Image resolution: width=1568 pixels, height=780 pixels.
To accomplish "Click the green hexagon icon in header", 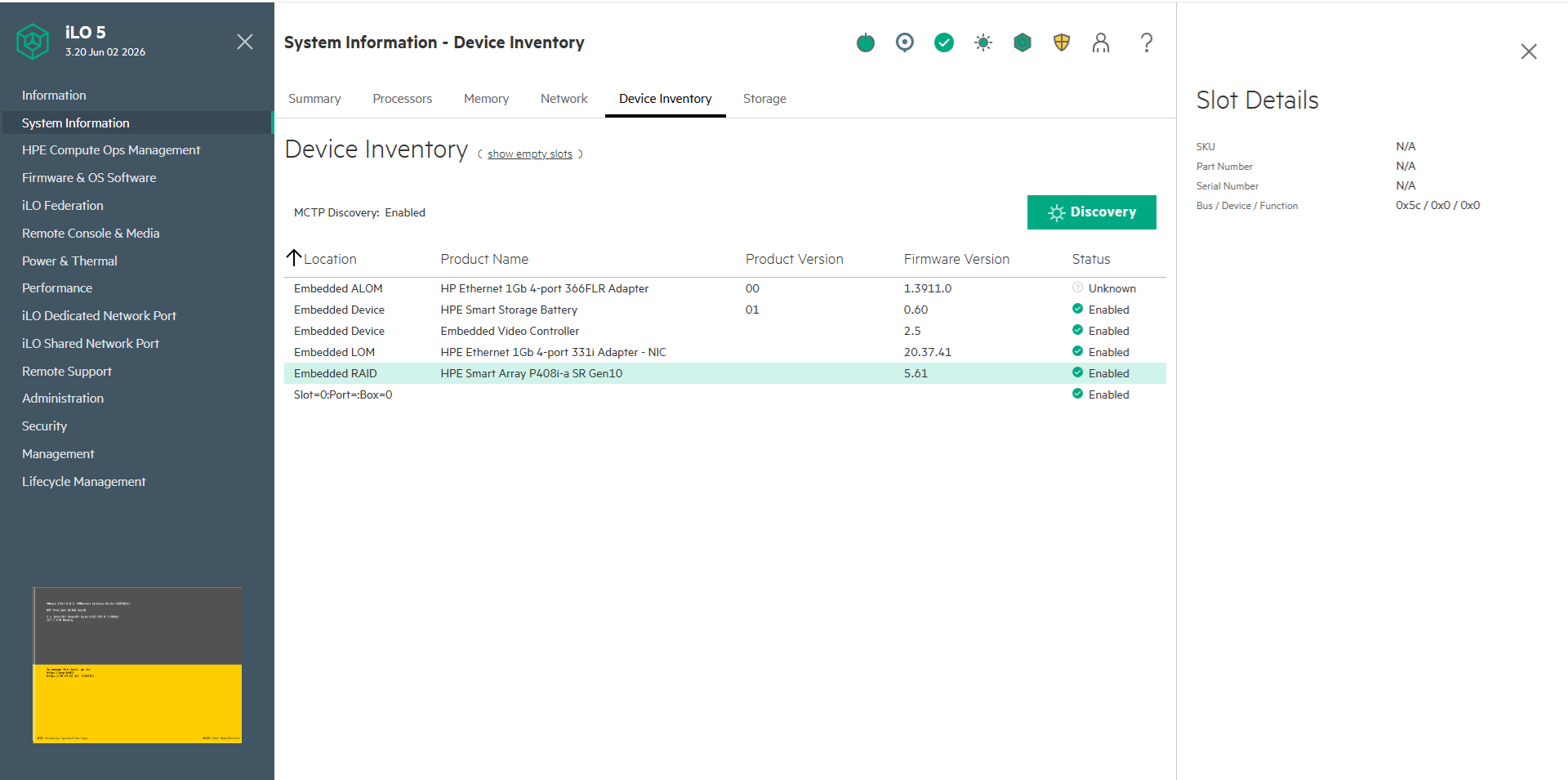I will pyautogui.click(x=1022, y=42).
